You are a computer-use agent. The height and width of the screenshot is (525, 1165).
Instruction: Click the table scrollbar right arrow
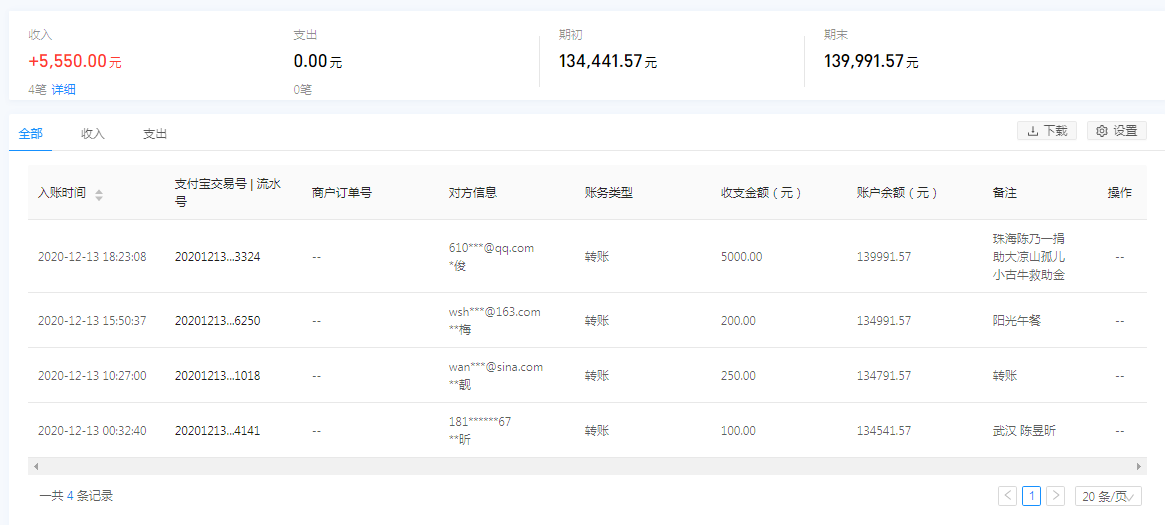[1139, 466]
